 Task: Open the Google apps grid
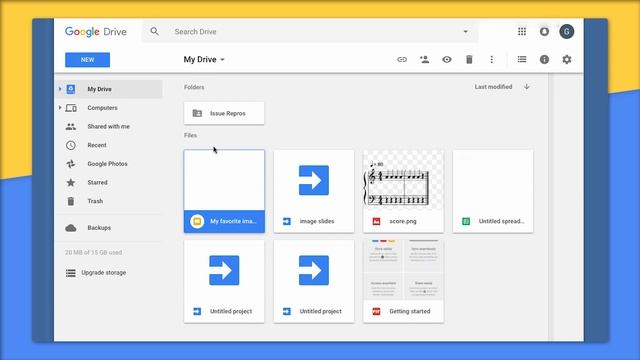point(522,31)
